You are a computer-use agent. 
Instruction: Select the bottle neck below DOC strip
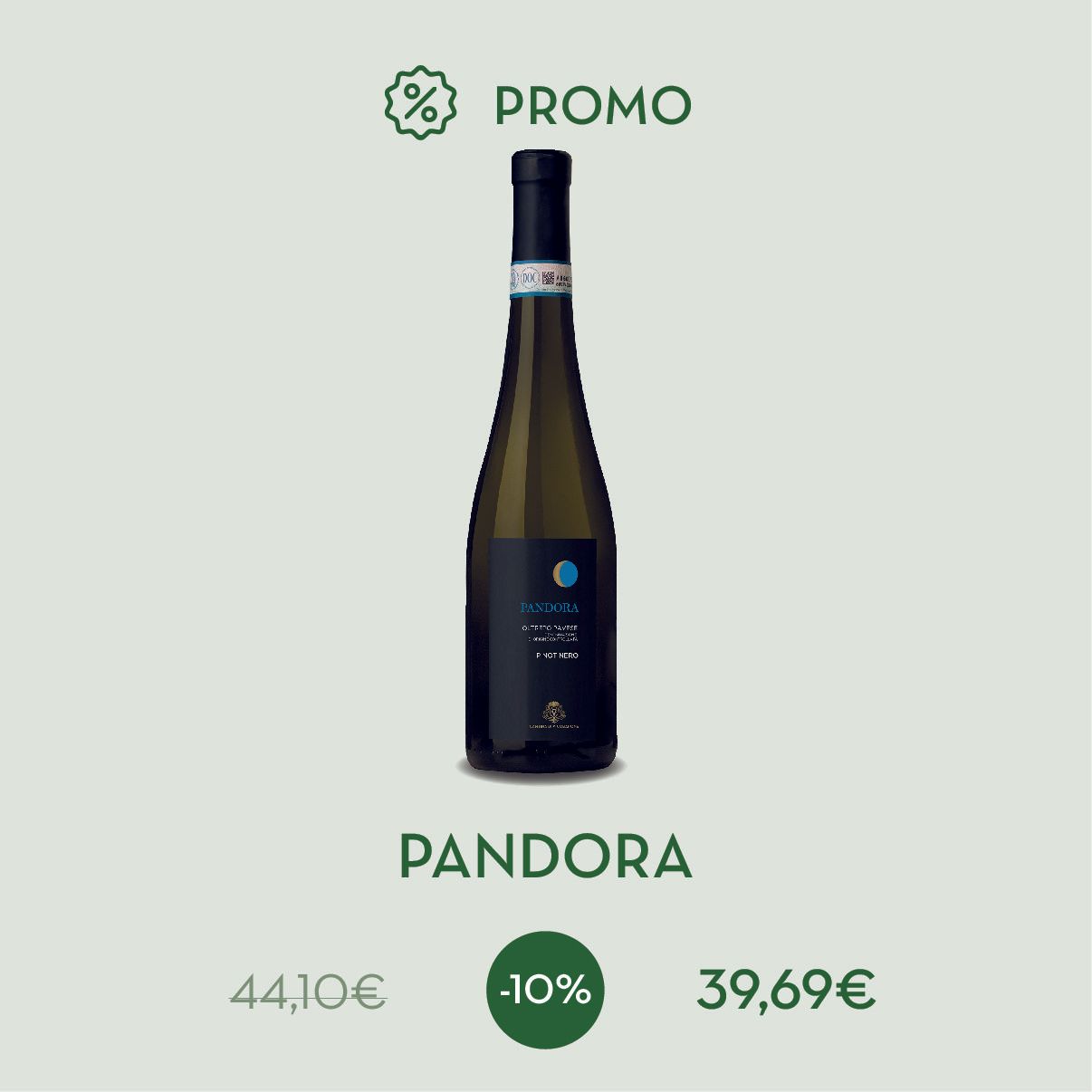tap(541, 344)
